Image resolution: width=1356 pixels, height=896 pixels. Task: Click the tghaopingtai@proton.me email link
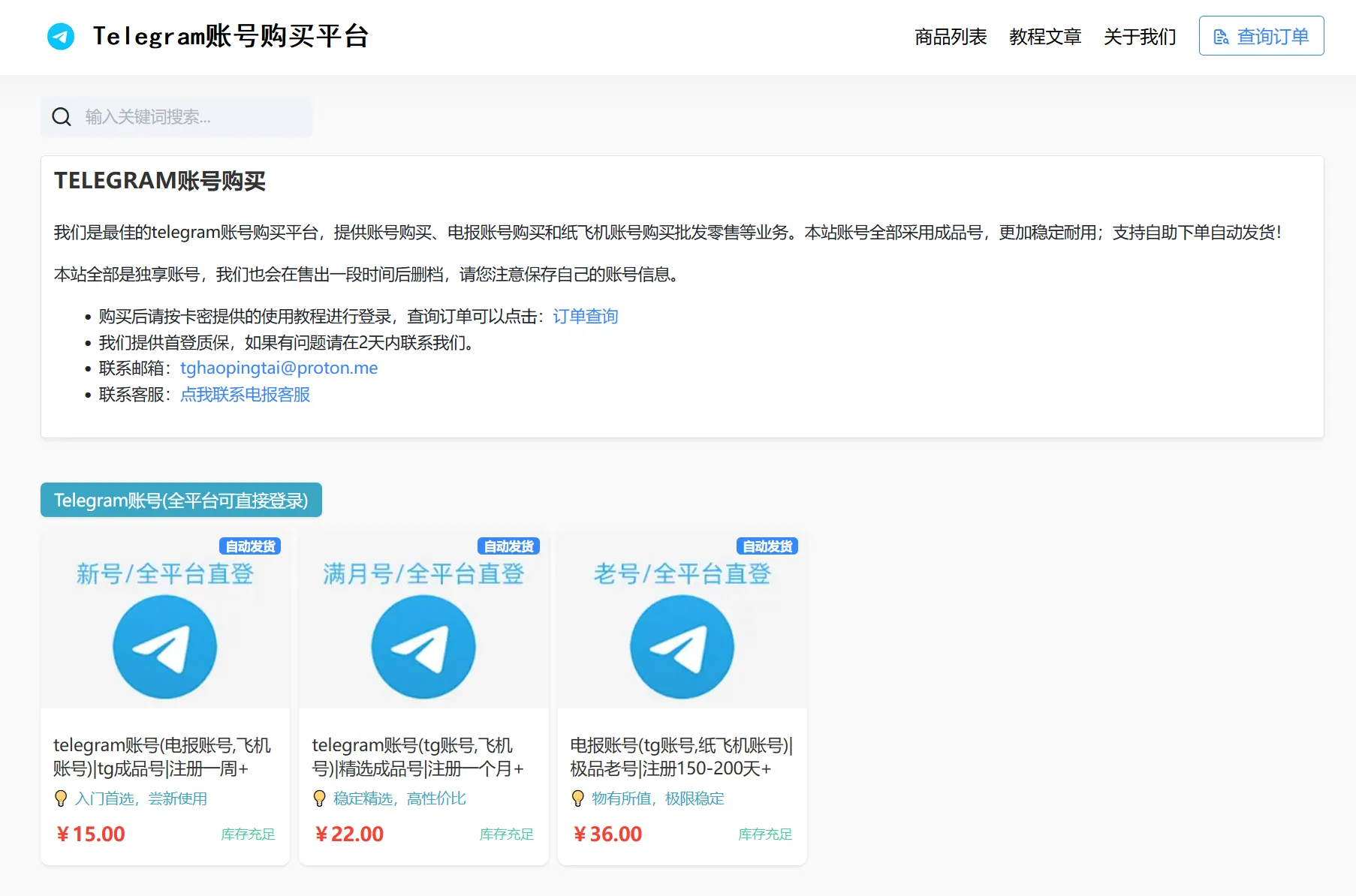point(279,368)
